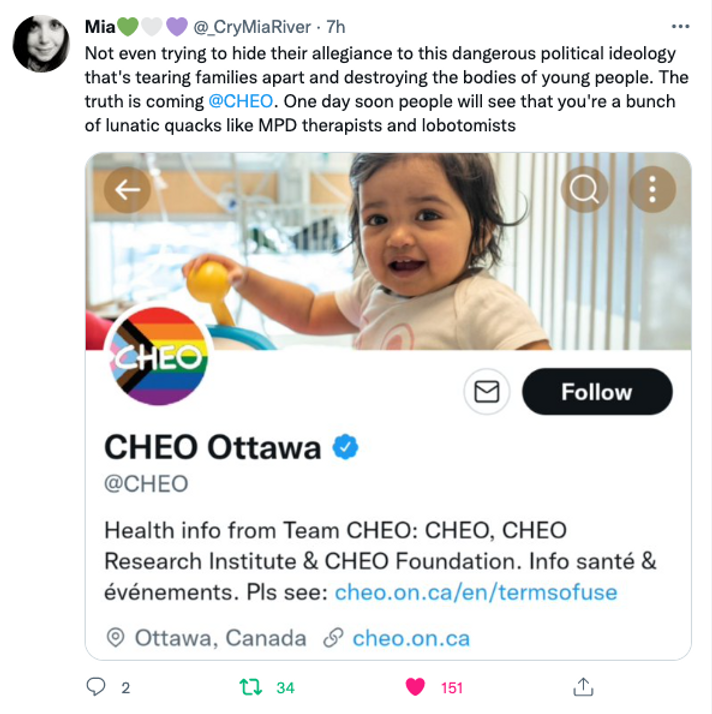Open the cheo.on.ca/en/termsofuse link

(x=476, y=591)
